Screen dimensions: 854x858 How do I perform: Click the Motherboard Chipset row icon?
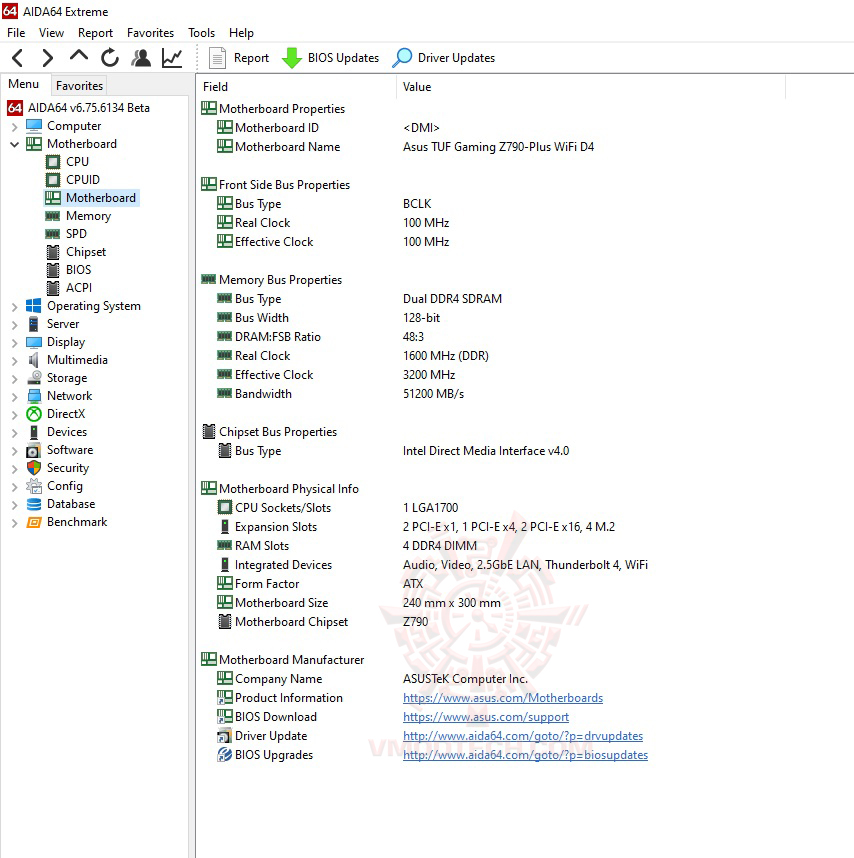coord(224,622)
